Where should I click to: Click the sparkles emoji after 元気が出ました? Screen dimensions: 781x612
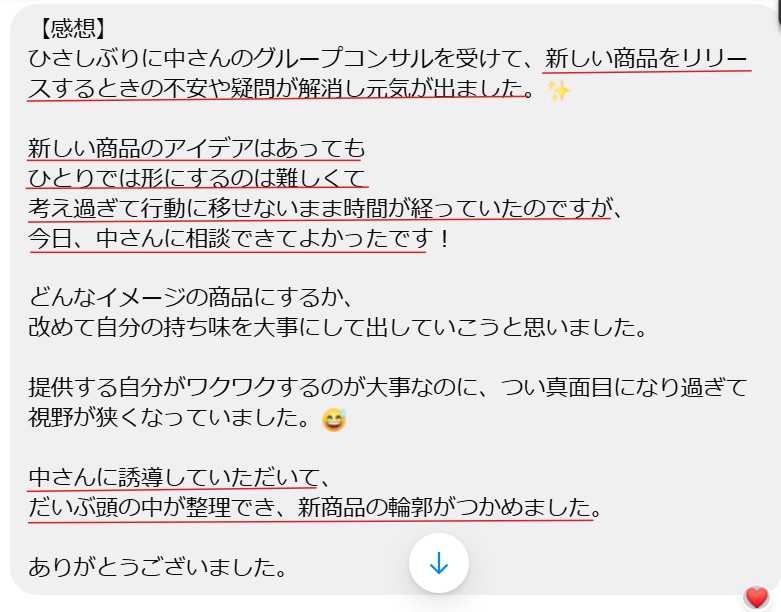tap(558, 91)
